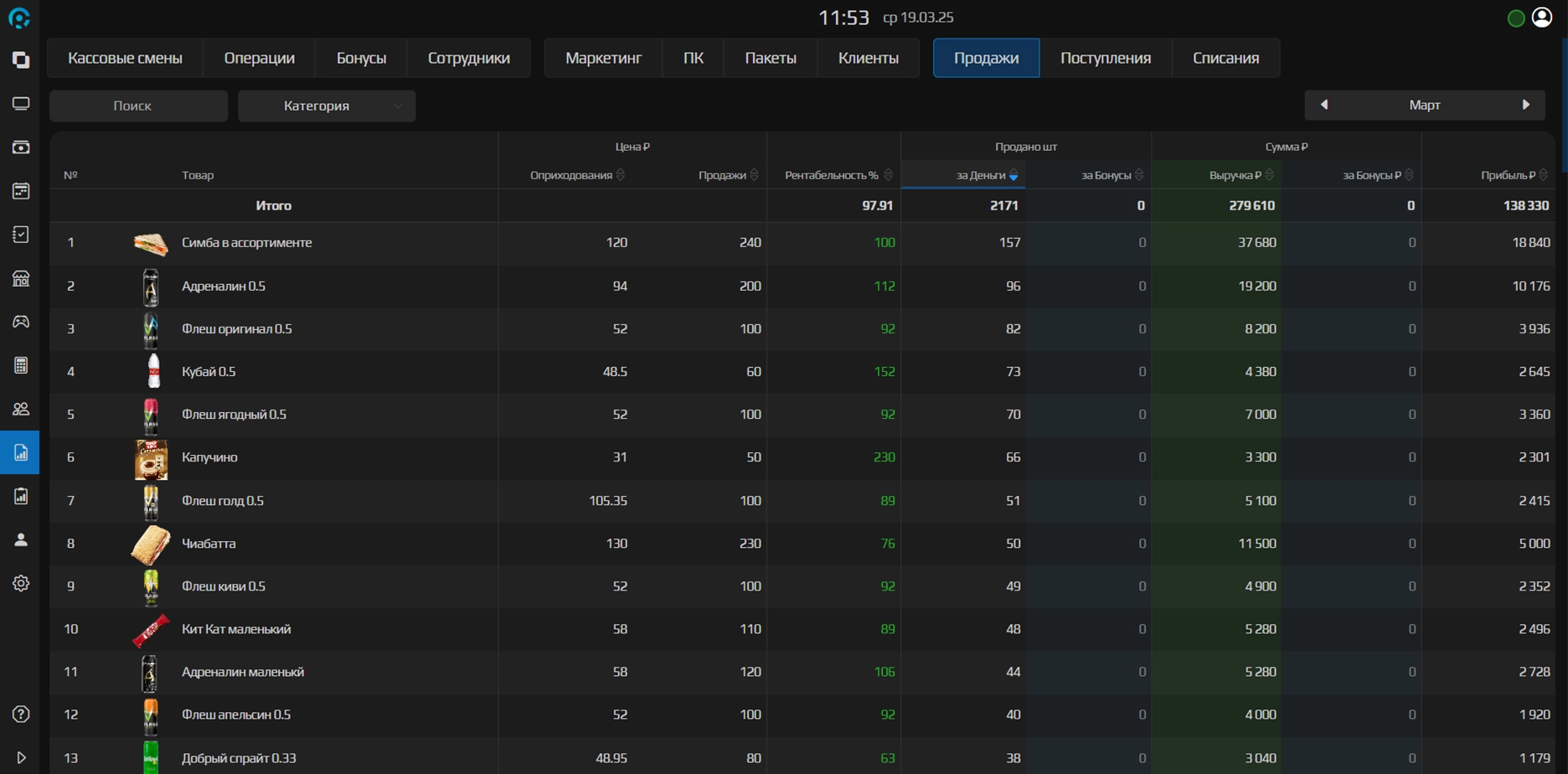Open the monitor icon in sidebar
1568x774 pixels.
(x=21, y=104)
